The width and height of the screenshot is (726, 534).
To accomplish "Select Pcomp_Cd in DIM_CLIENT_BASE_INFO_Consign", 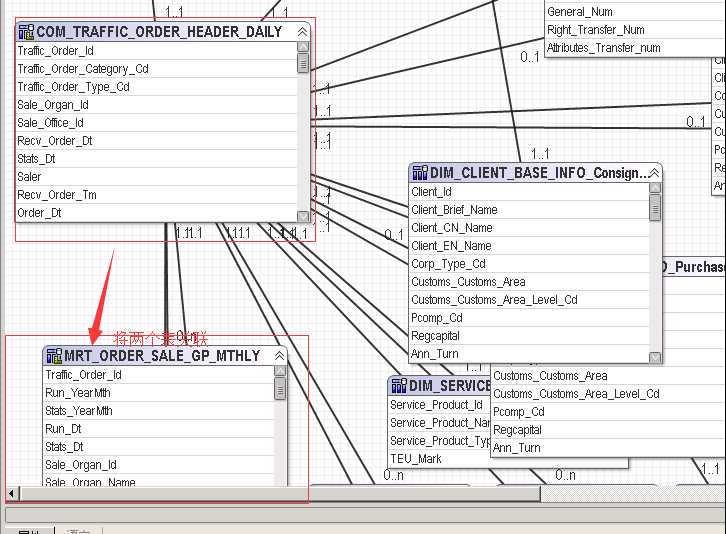I will pos(530,318).
